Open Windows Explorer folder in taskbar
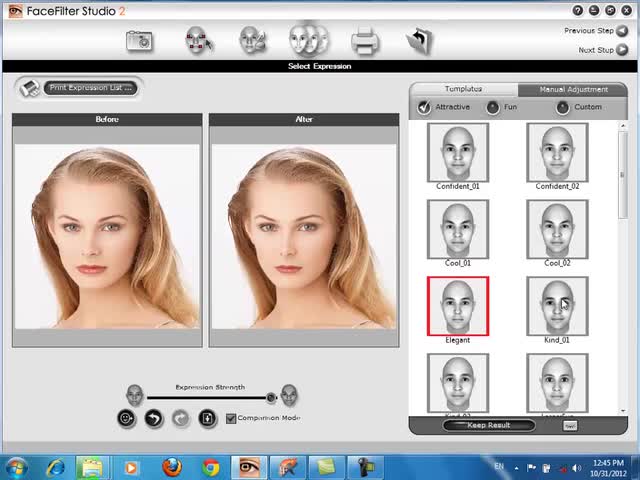This screenshot has height=480, width=640. coord(92,468)
